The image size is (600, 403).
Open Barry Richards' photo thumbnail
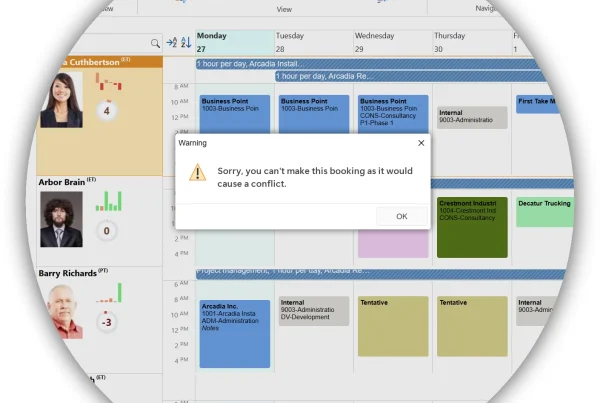(65, 312)
